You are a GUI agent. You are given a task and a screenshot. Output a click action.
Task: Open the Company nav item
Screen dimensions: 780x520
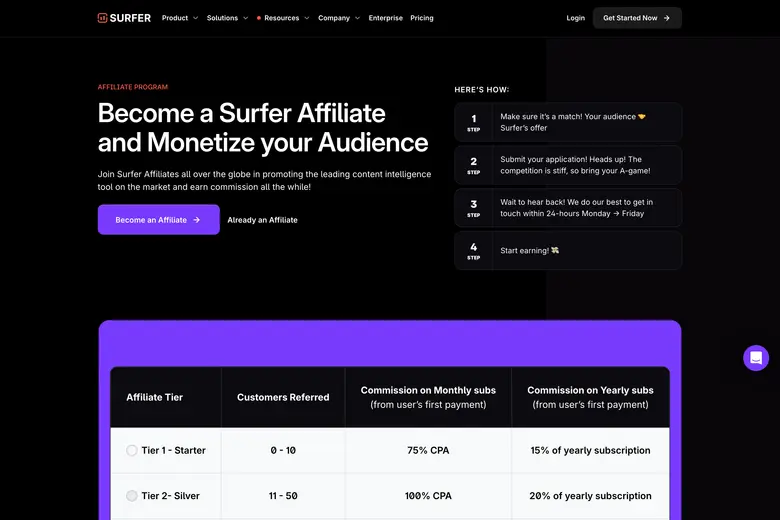point(334,18)
